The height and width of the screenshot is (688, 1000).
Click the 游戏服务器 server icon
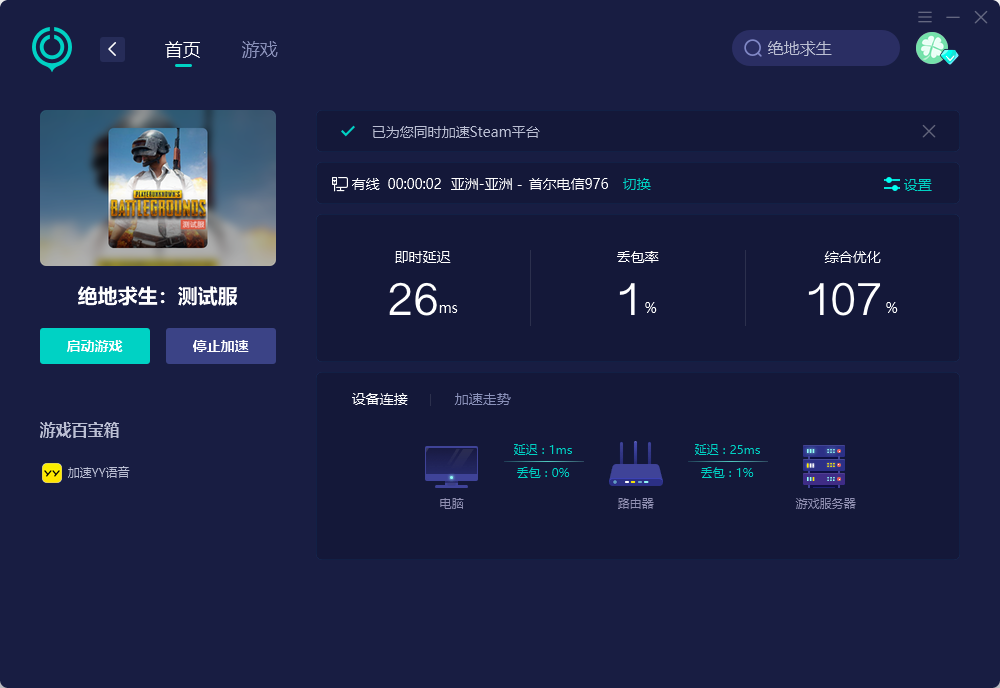pos(824,466)
